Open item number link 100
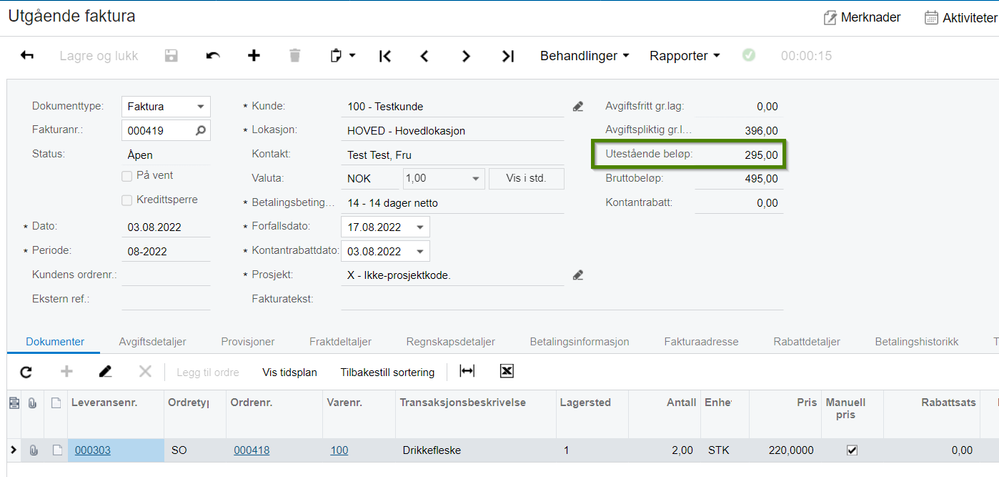The image size is (999, 477). 340,450
